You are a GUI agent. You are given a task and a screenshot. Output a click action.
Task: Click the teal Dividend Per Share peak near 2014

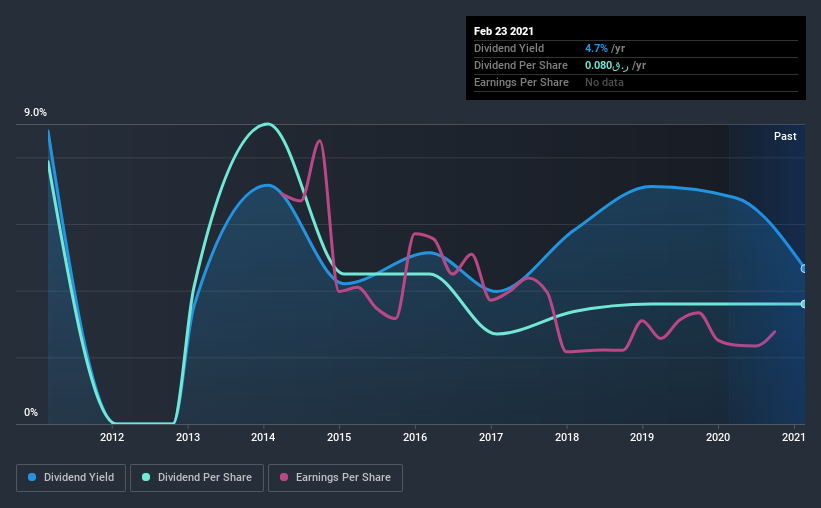point(268,124)
